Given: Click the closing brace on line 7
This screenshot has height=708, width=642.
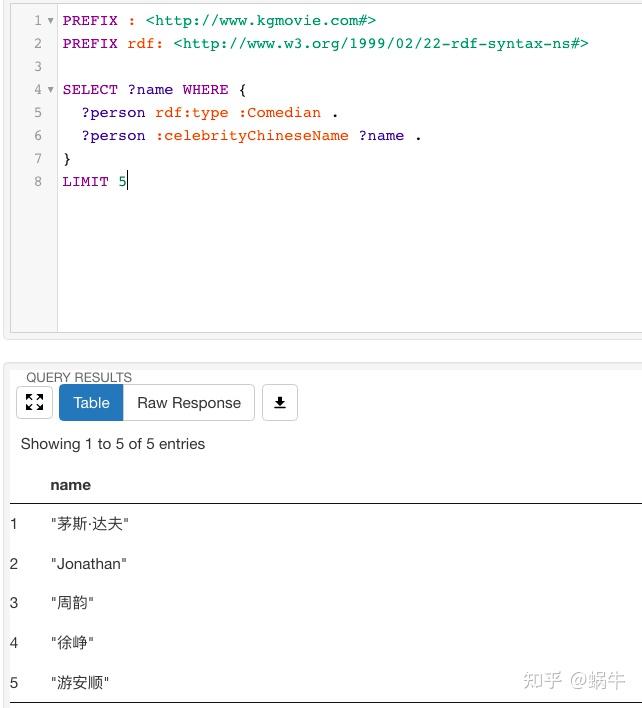Looking at the screenshot, I should [x=67, y=158].
